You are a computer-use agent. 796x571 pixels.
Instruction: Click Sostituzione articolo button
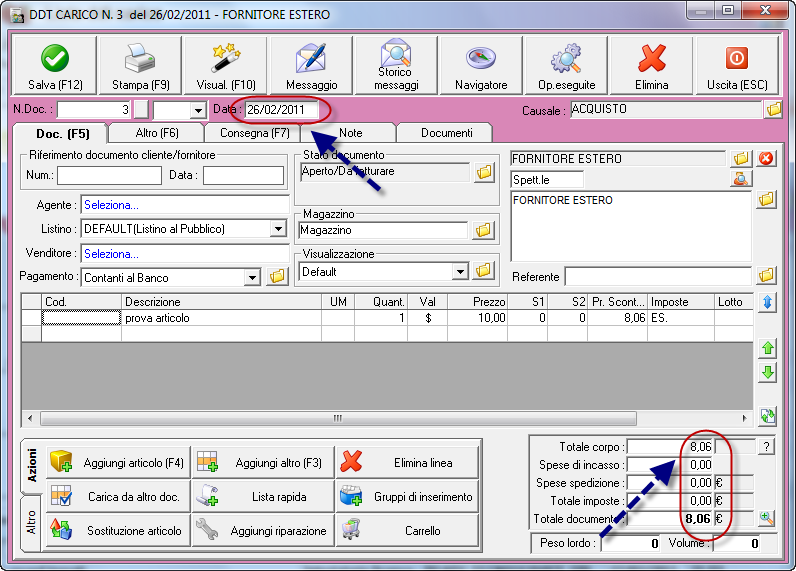[x=118, y=530]
